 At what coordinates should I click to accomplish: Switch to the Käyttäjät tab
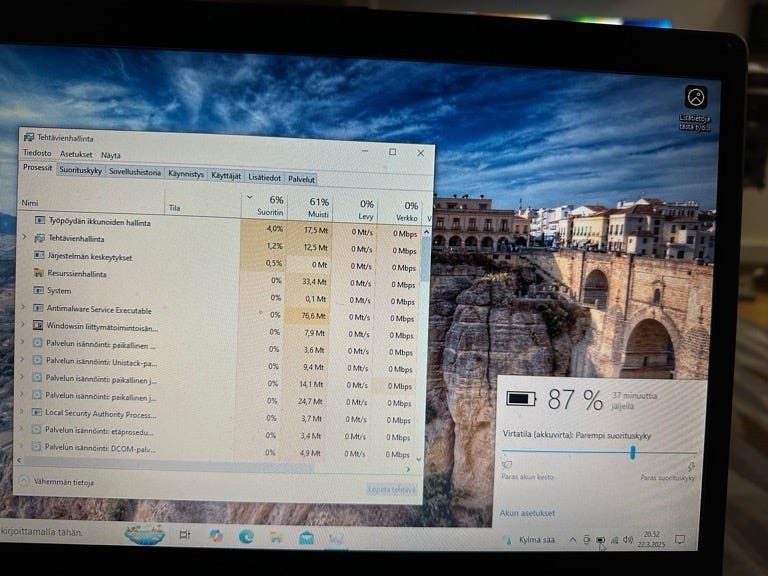pos(226,176)
